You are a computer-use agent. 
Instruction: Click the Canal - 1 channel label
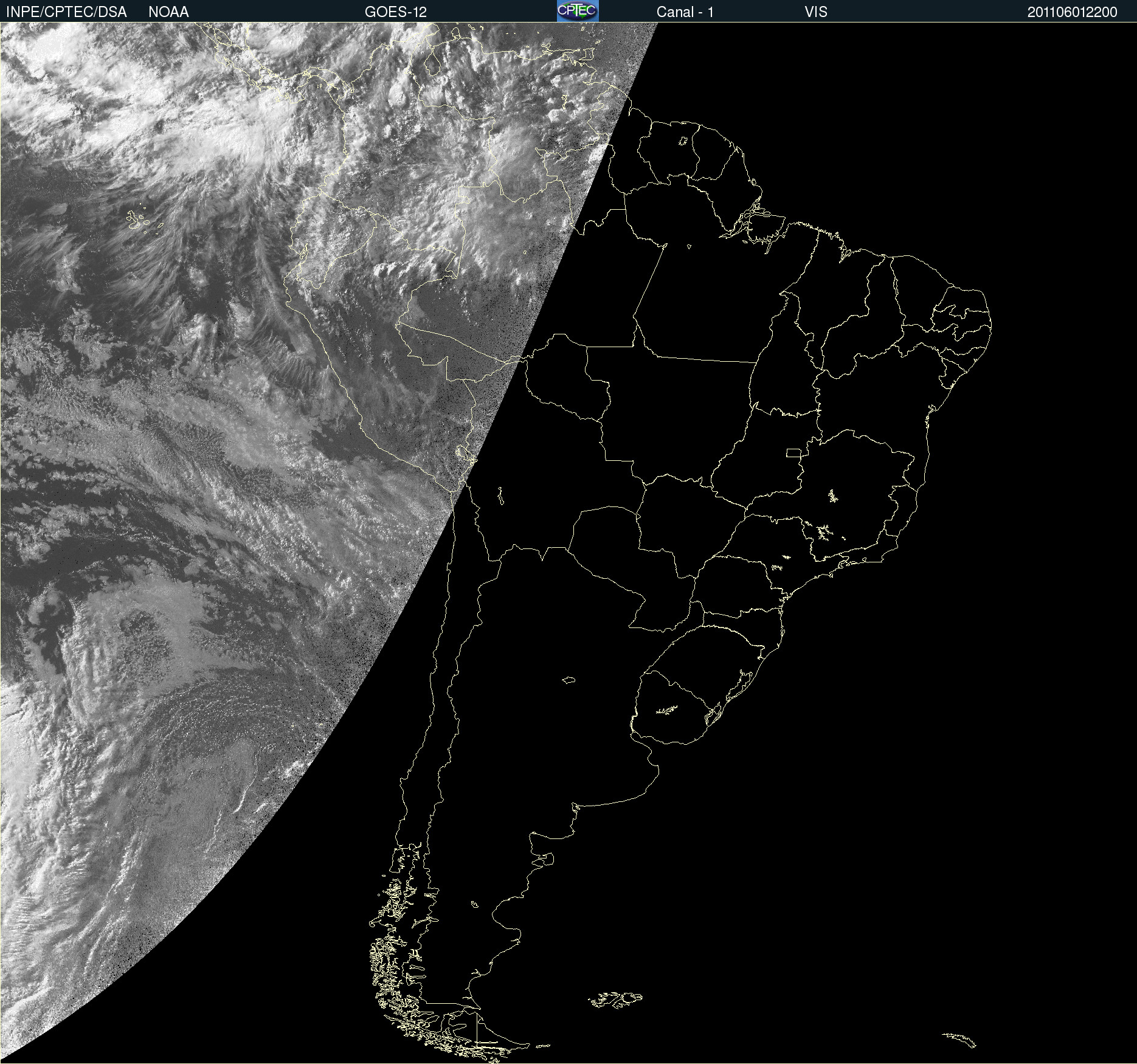tap(685, 12)
